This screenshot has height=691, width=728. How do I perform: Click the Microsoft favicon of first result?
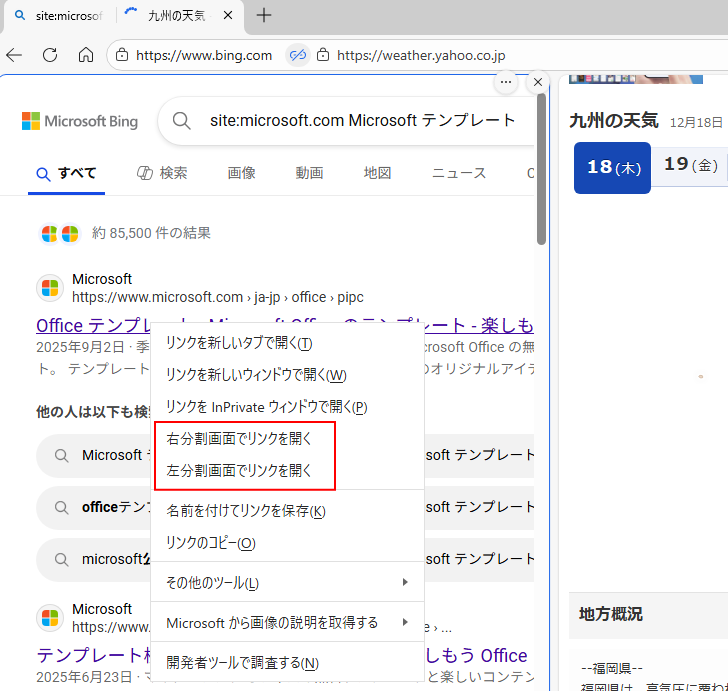(50, 288)
